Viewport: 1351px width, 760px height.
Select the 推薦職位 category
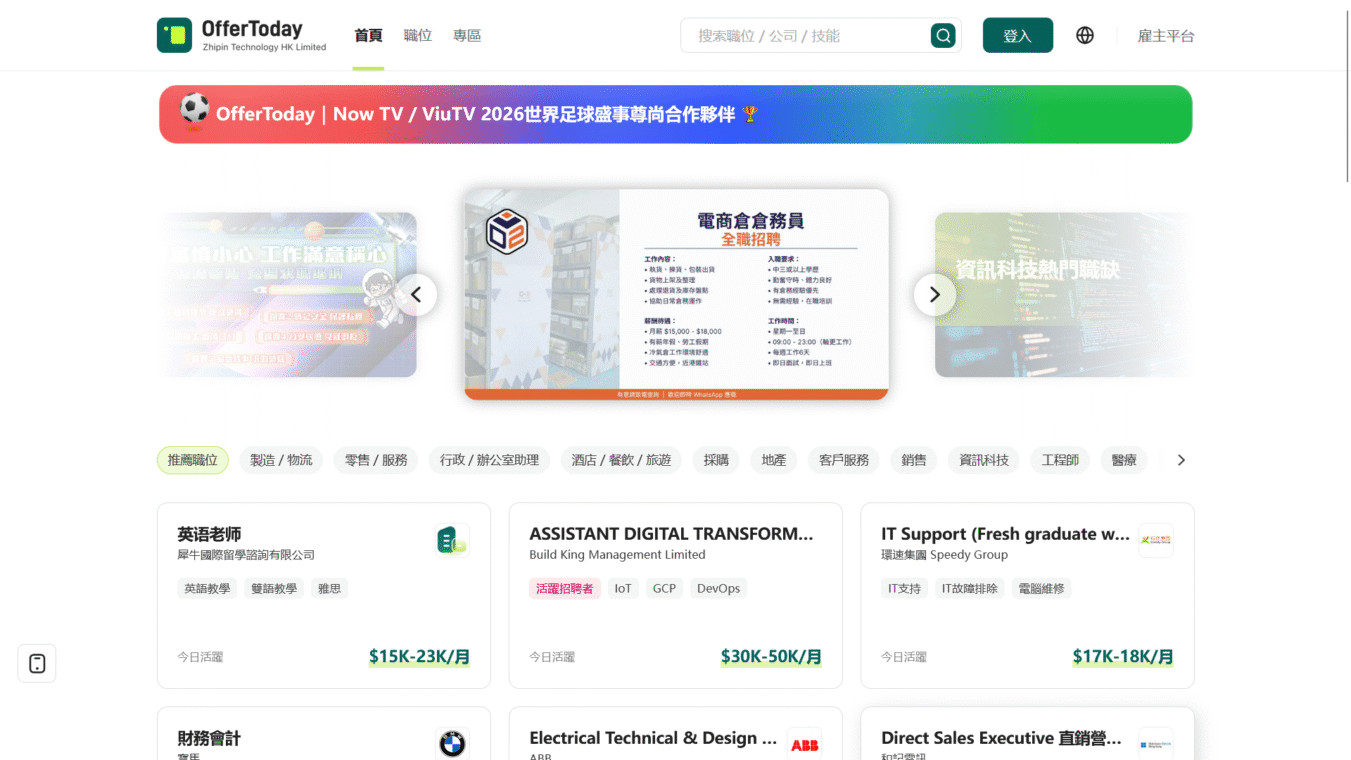click(193, 460)
